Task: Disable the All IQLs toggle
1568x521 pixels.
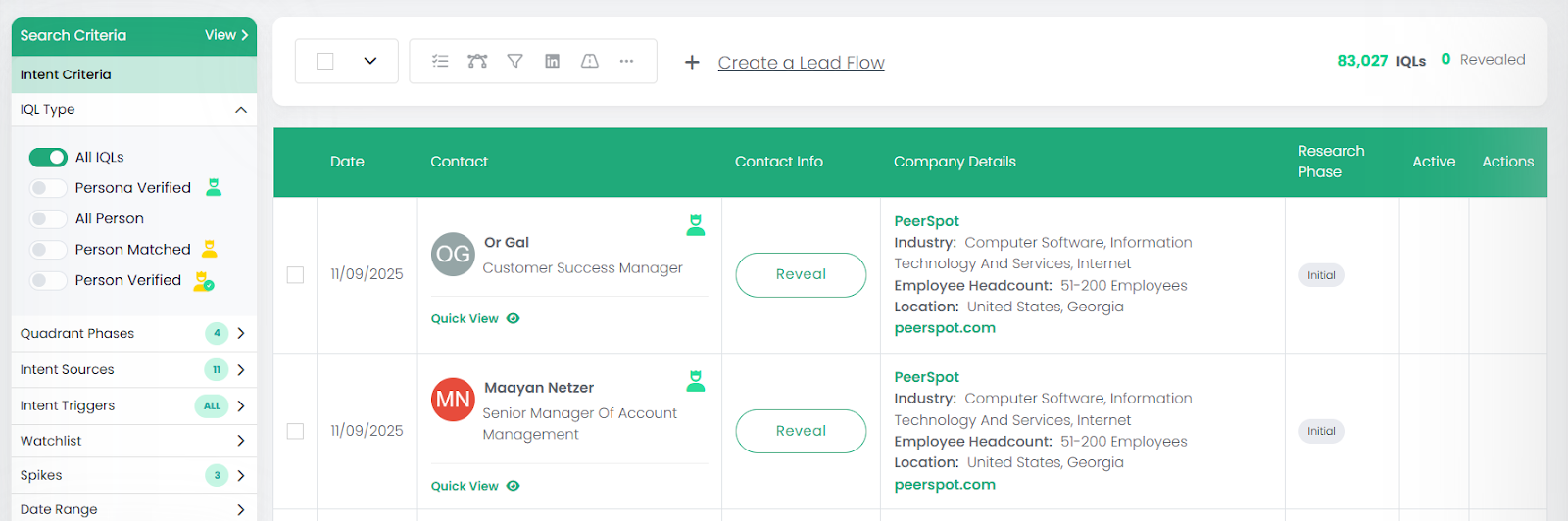Action: [x=48, y=157]
